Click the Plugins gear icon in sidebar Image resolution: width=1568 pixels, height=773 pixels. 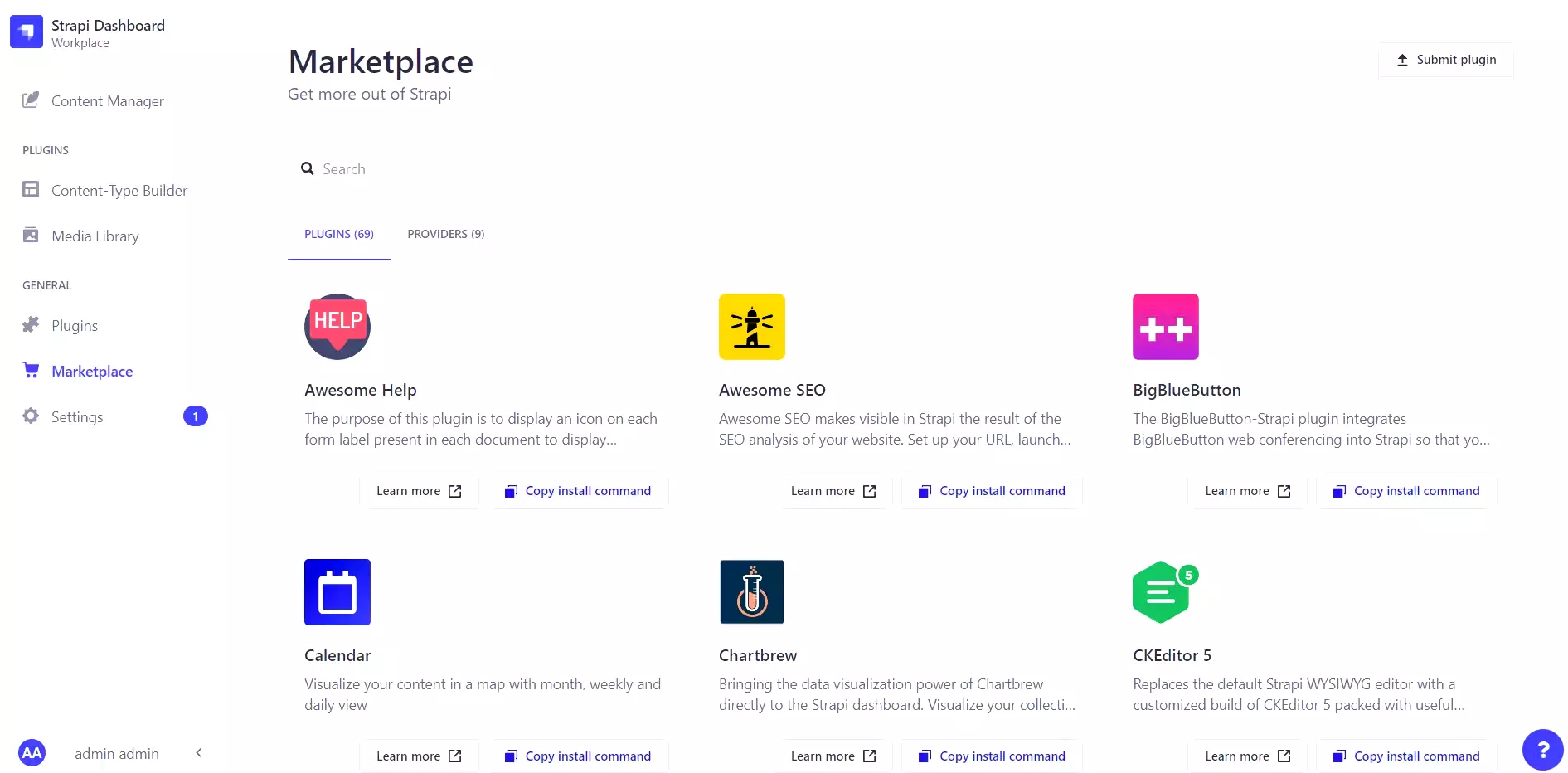point(30,325)
